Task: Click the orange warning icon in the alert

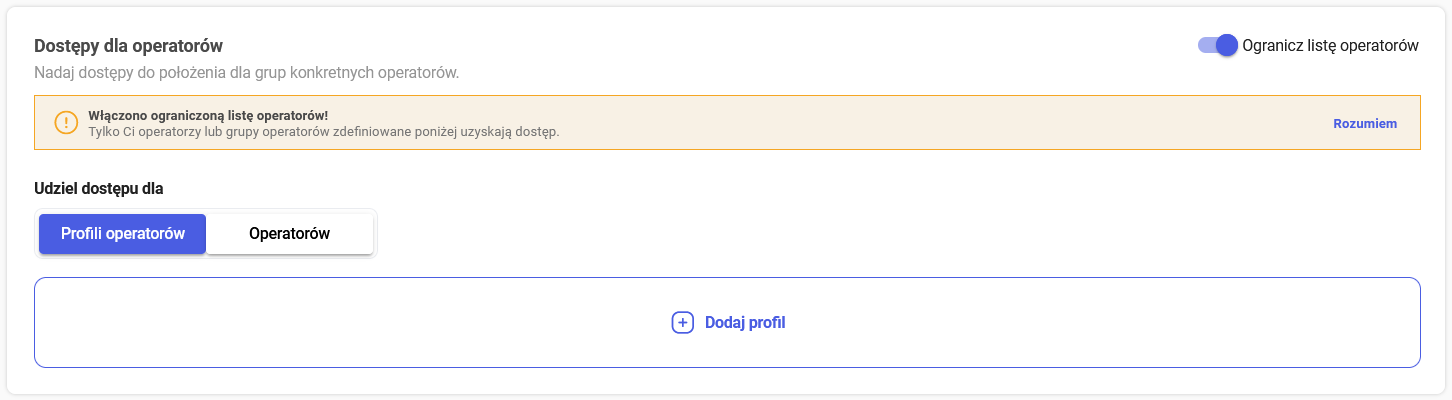Action: coord(65,123)
